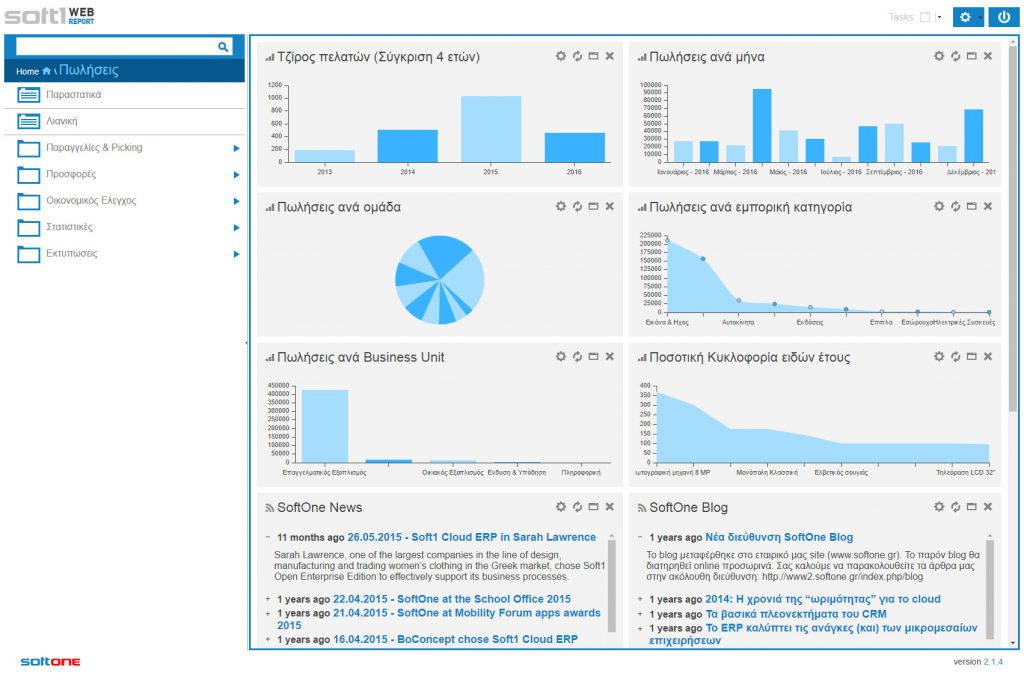1024x673 pixels.
Task: Expand Οικονομικός Έλεγχος submenu arrow
Action: (x=236, y=201)
